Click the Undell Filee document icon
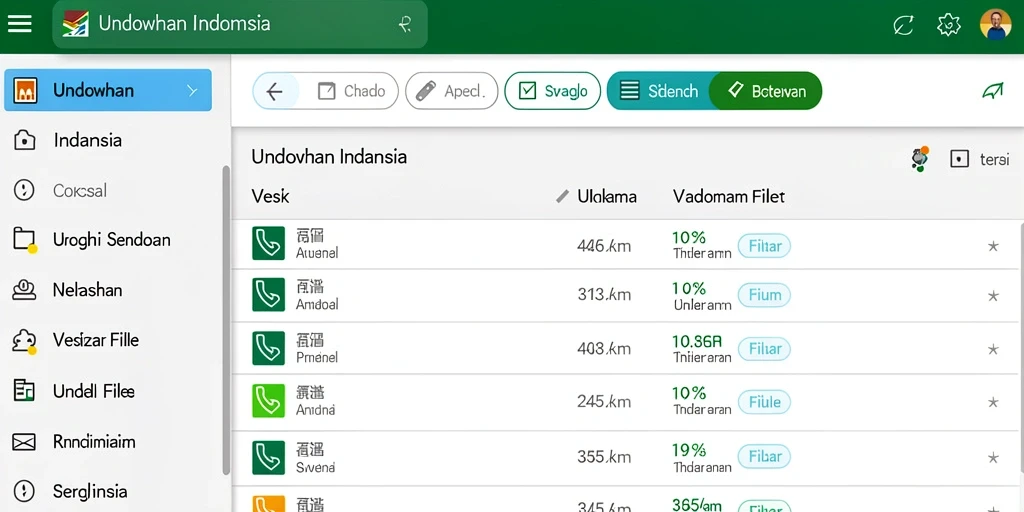 24,391
